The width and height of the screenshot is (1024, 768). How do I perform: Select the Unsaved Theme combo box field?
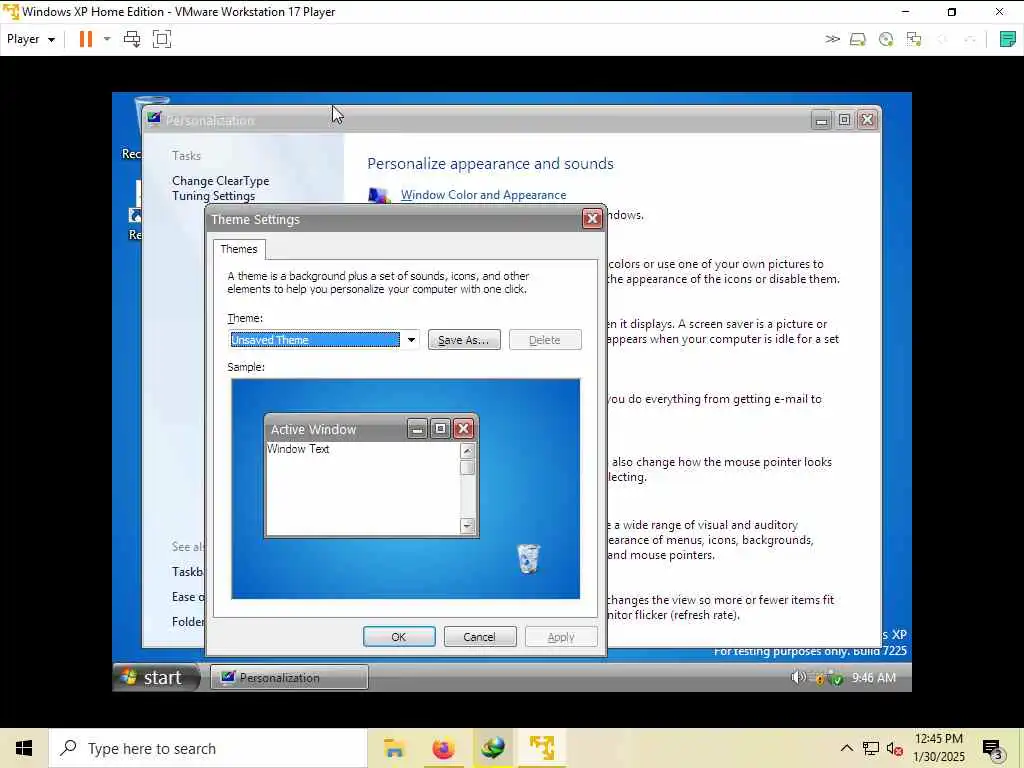[315, 340]
